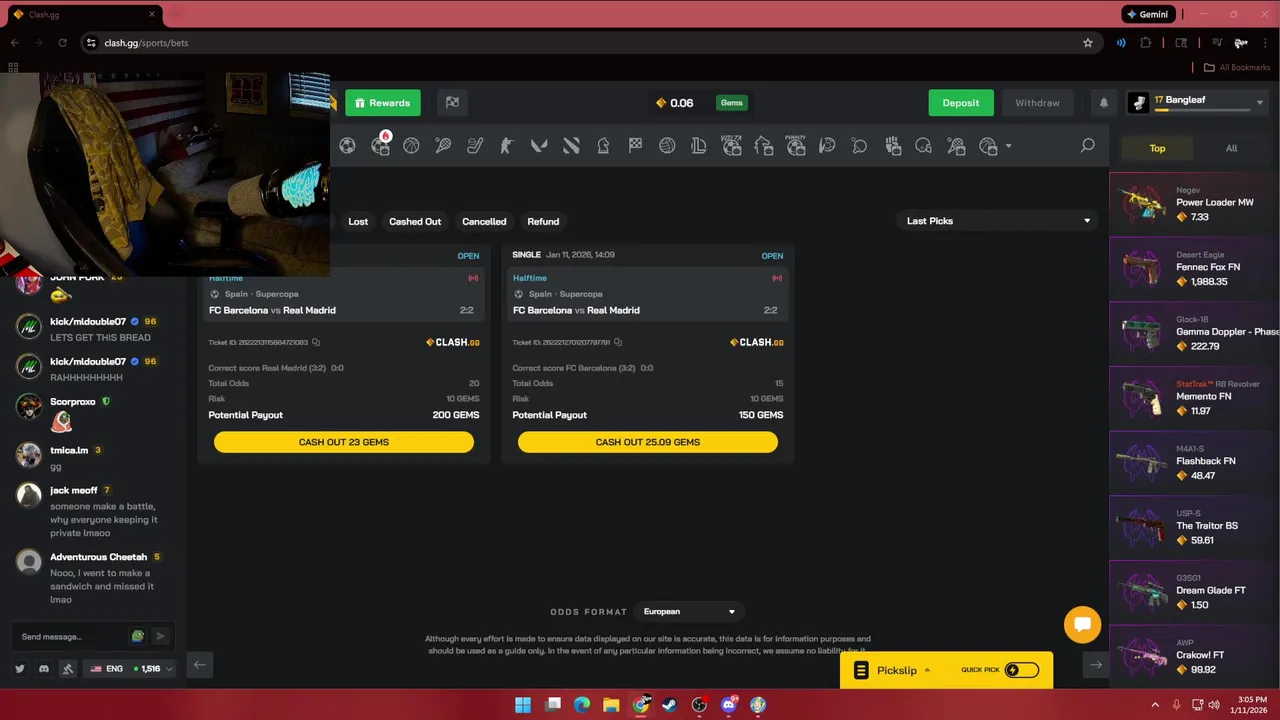Viewport: 1280px width, 720px height.
Task: Open the Fennec Fox FN drop
Action: click(1195, 269)
